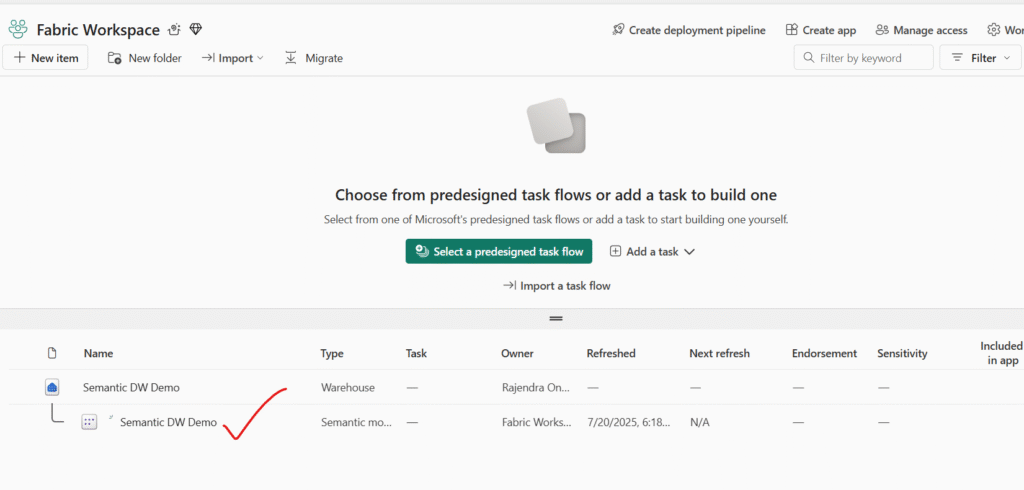Click the Endorsement column header

[824, 353]
